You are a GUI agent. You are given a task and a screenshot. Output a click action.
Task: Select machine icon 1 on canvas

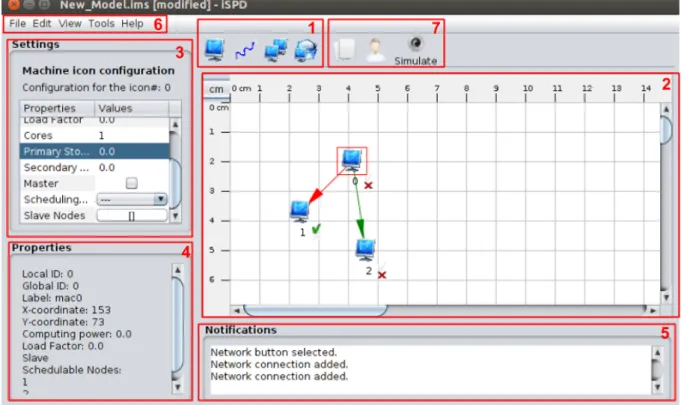point(300,211)
